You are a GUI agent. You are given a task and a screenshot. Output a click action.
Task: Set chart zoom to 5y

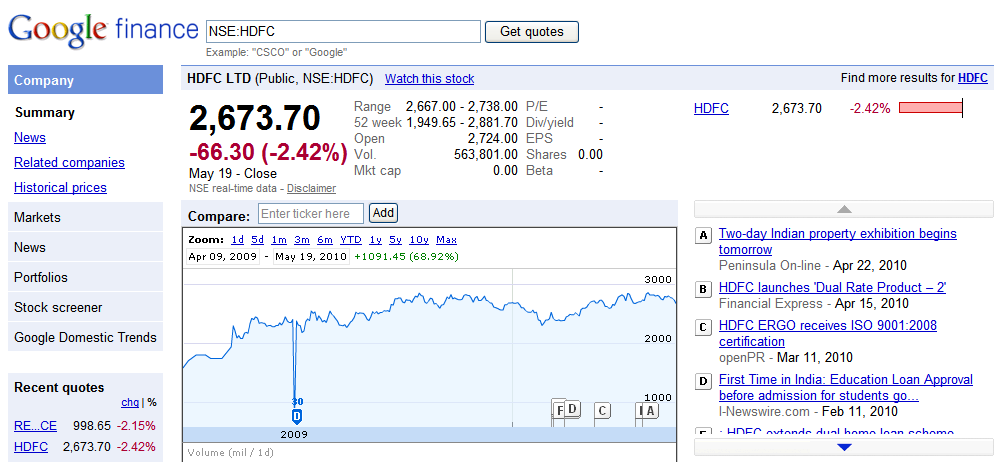coord(395,240)
